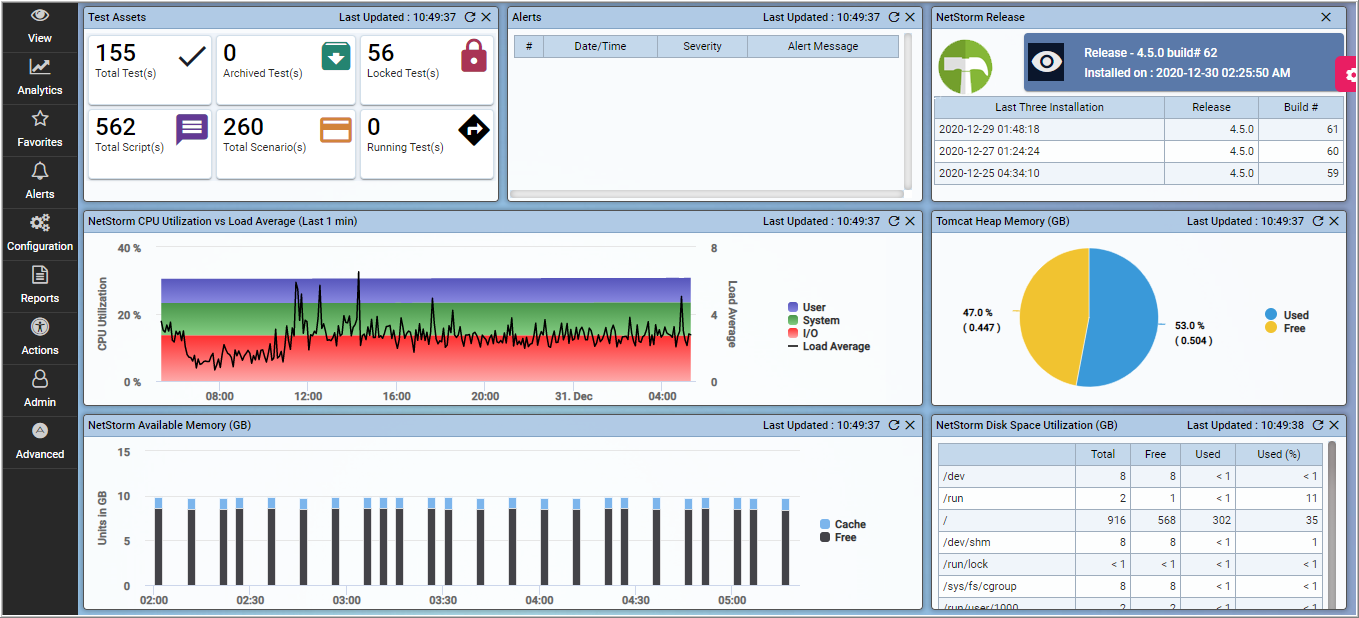Screen dimensions: 1359x618
Task: Click the Total Test(s) checkmark icon
Action: (x=191, y=57)
